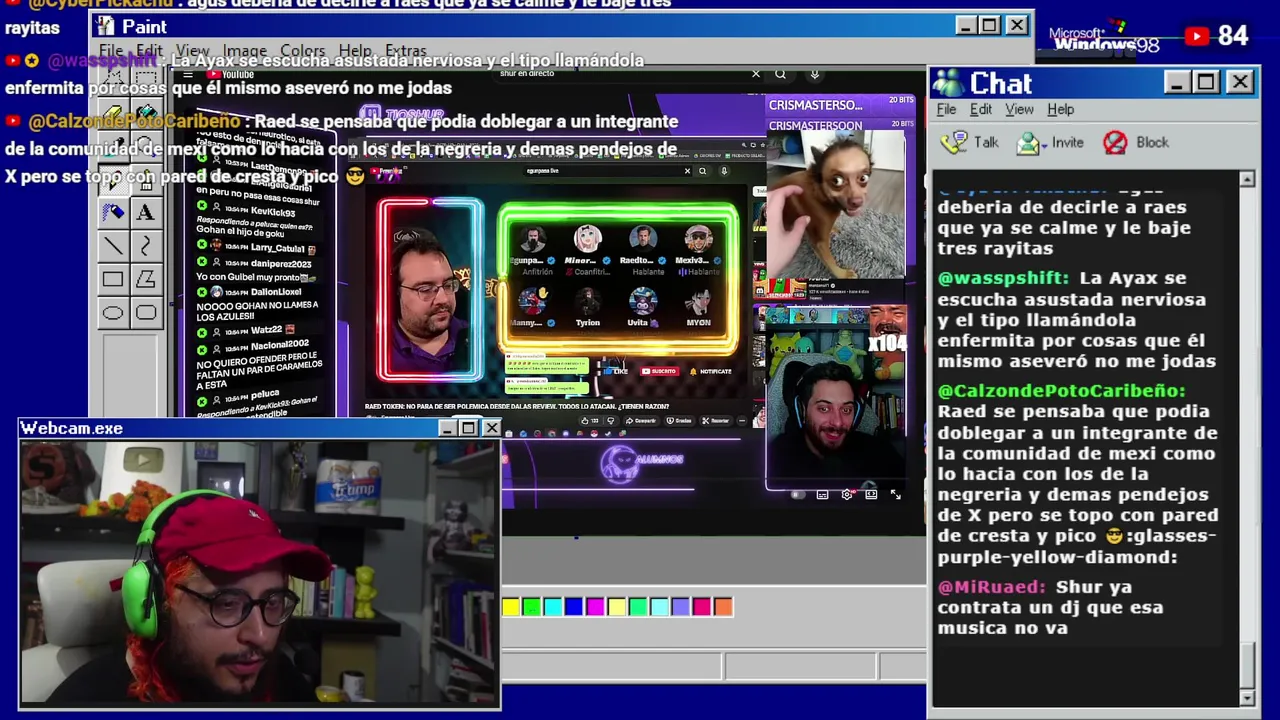This screenshot has width=1280, height=720.
Task: Click the Block button in Chat
Action: tap(1135, 142)
